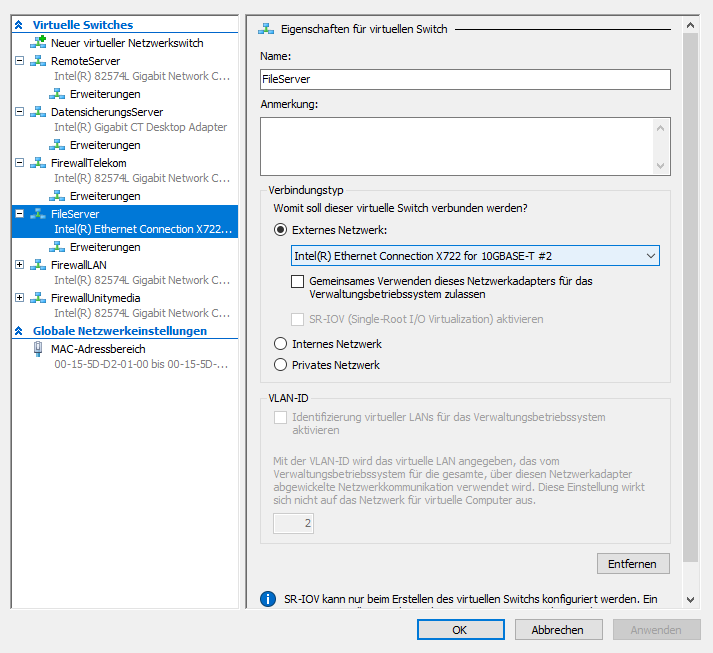Image resolution: width=713 pixels, height=653 pixels.
Task: Collapse the Virtuelle Switches section chevron
Action: coord(19,25)
